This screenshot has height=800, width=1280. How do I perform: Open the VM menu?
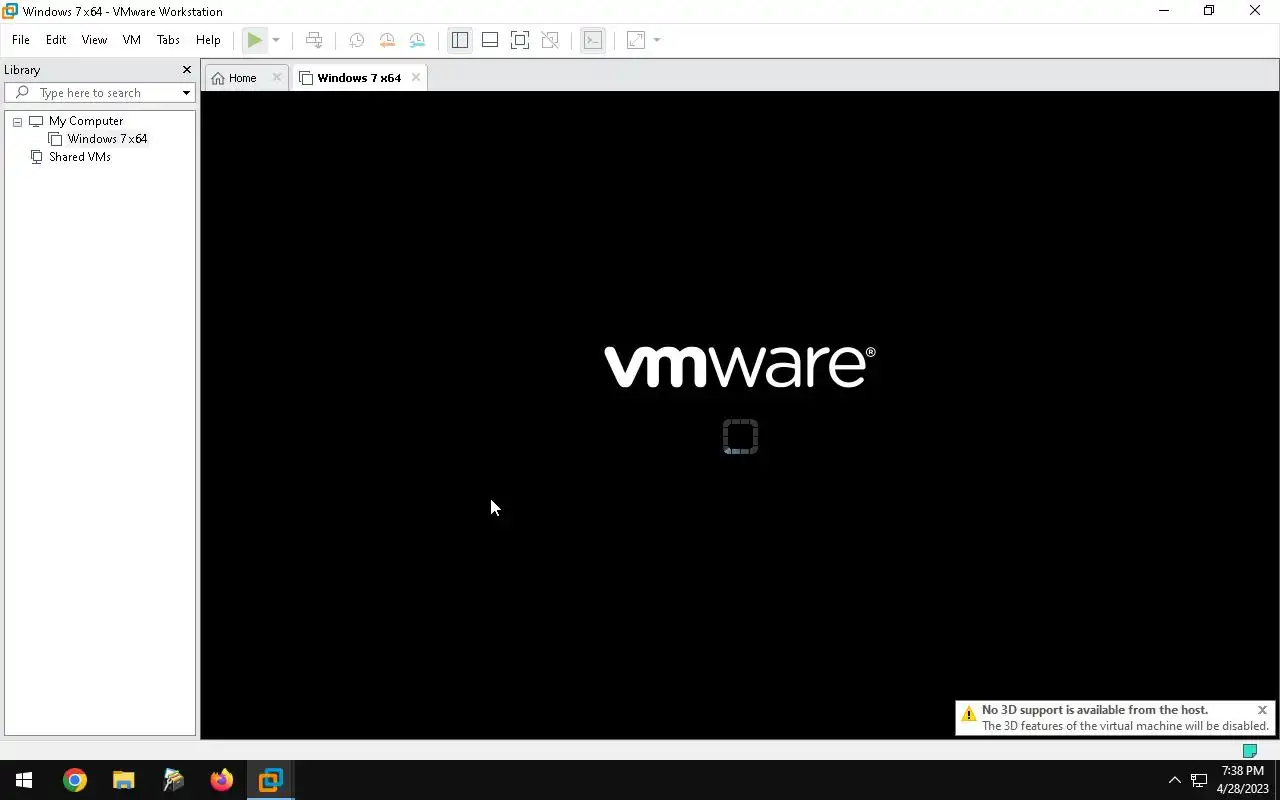(x=131, y=40)
